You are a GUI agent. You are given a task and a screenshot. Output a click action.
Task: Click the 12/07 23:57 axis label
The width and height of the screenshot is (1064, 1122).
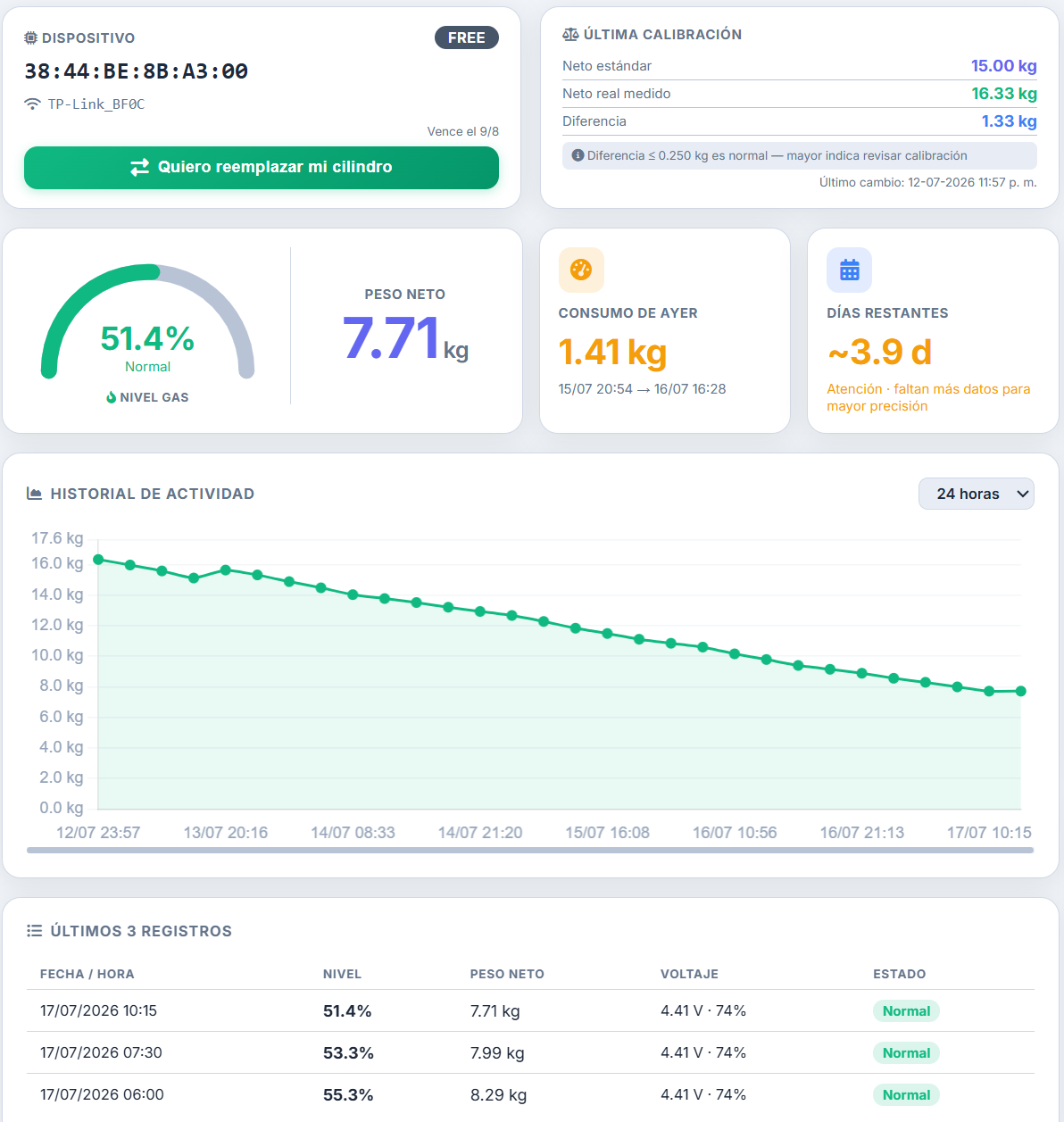(98, 833)
